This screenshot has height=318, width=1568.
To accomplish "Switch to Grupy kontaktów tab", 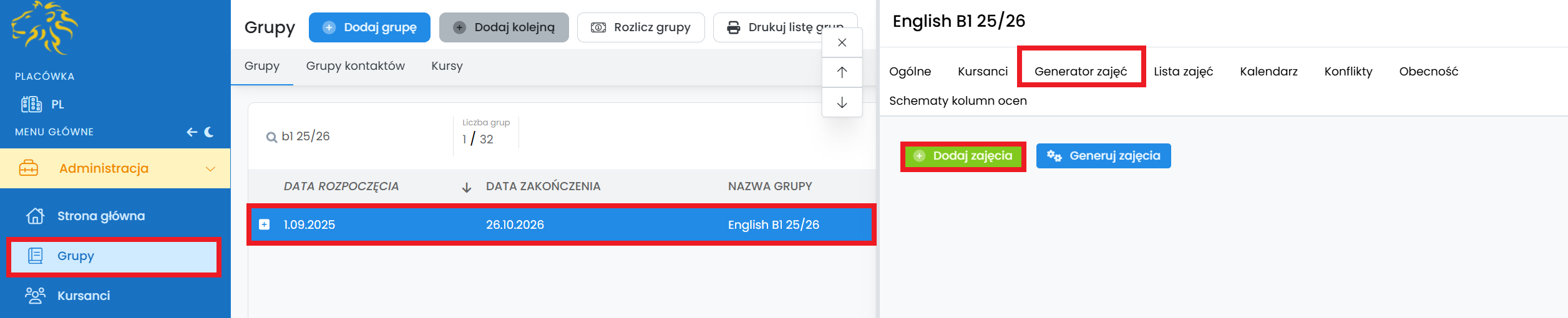I will point(355,66).
